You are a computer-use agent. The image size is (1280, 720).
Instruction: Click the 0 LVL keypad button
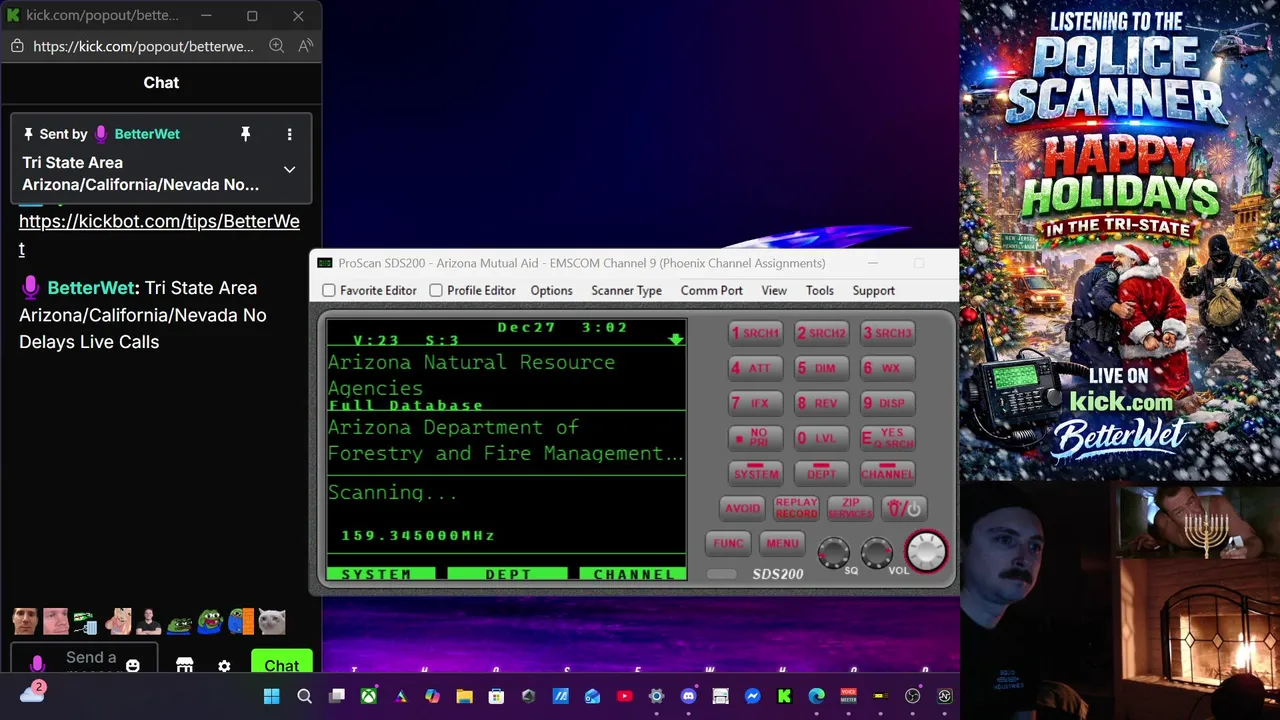click(x=821, y=438)
